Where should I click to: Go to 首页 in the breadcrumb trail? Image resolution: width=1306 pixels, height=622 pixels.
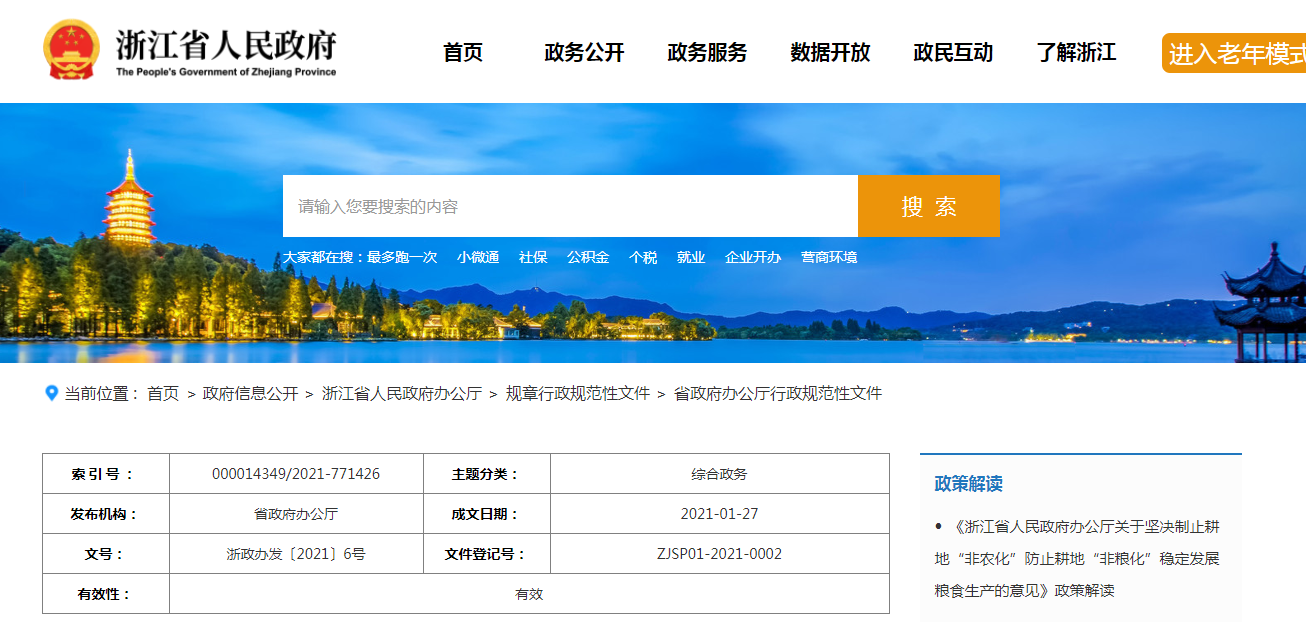pyautogui.click(x=163, y=394)
